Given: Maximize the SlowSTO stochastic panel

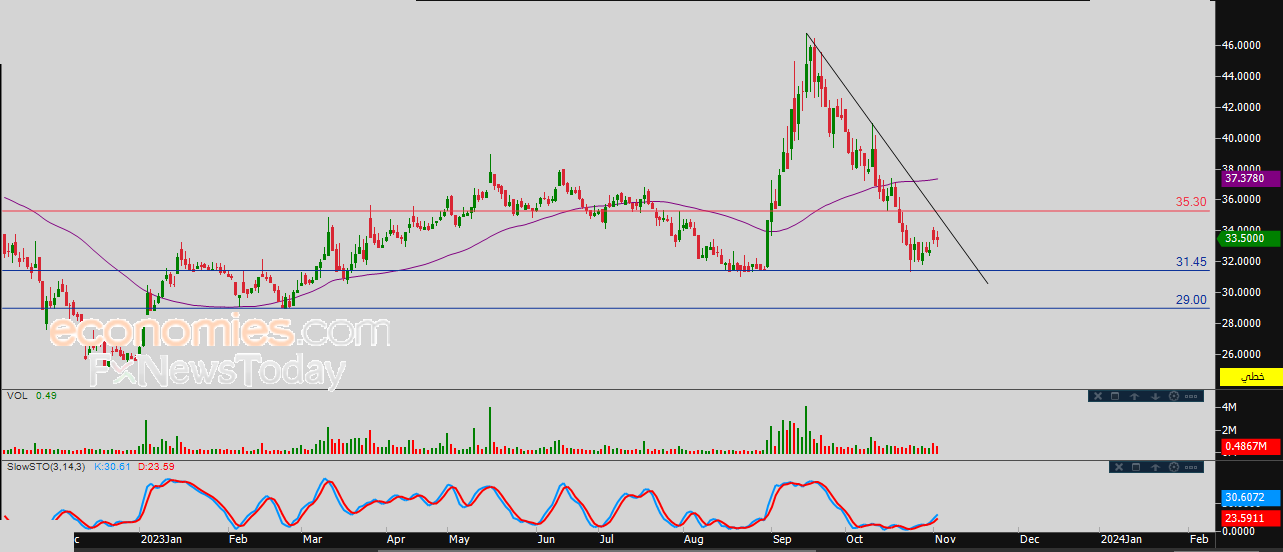Looking at the screenshot, I should tap(1136, 467).
